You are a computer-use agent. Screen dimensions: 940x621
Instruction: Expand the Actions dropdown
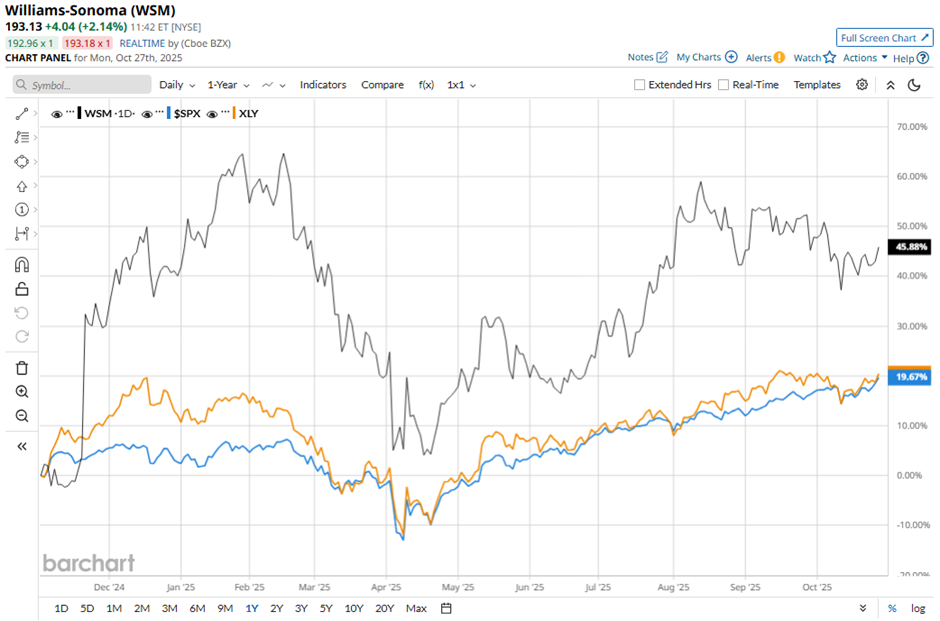[865, 58]
